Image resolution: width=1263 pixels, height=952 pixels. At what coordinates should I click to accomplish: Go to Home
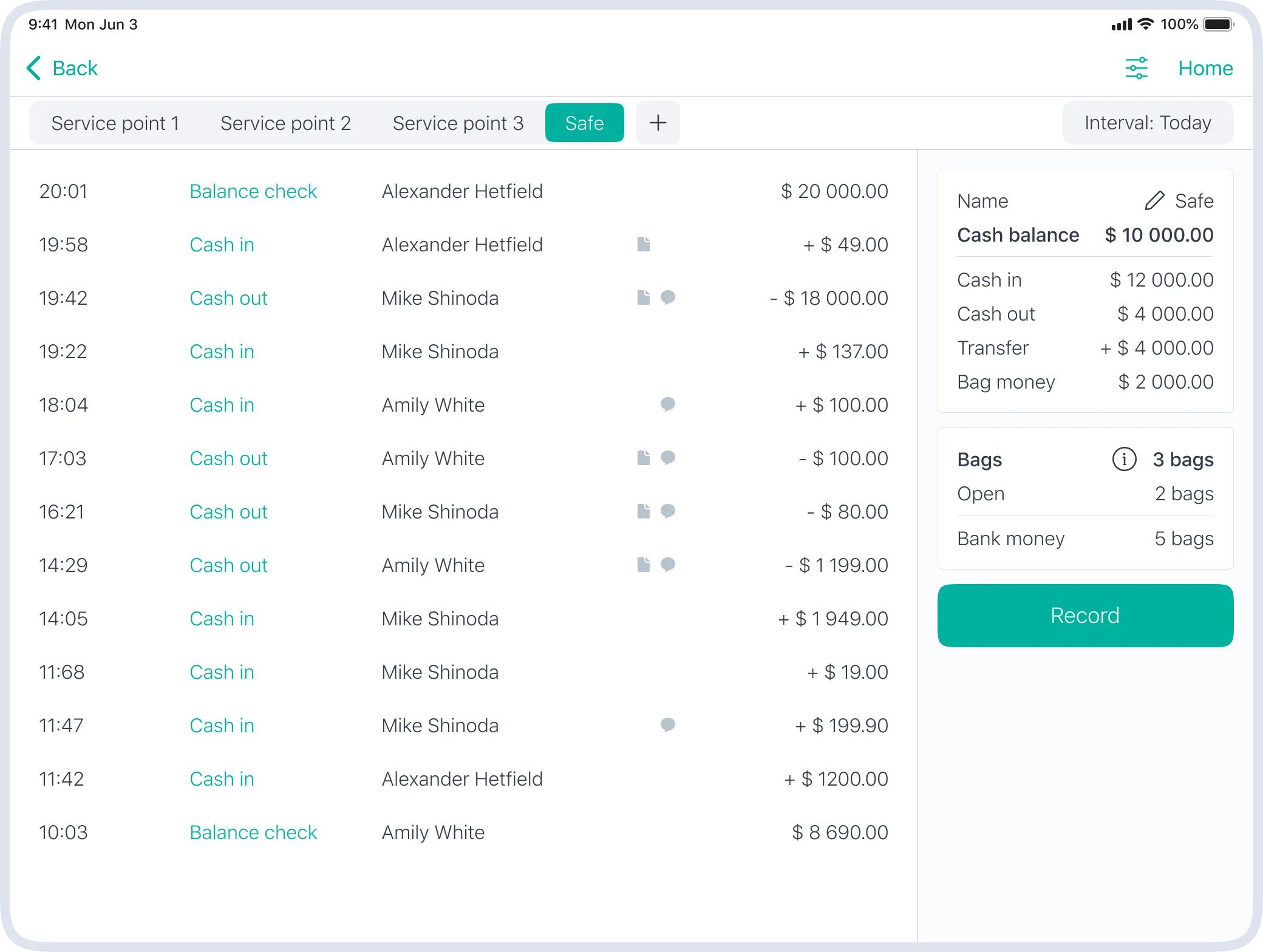1205,68
